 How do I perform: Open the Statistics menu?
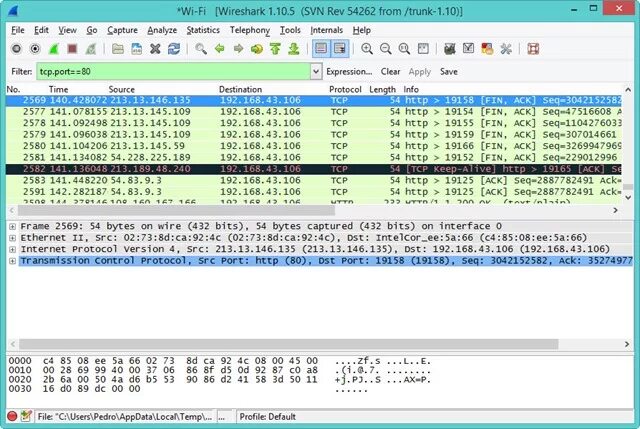[203, 30]
